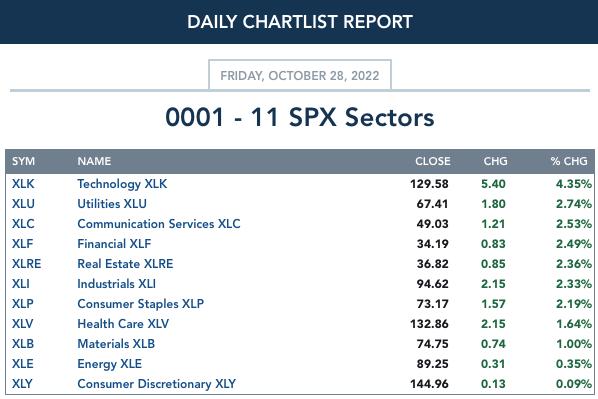This screenshot has height=399, width=598.
Task: Select the Communication Services XLC link
Action: 159,224
